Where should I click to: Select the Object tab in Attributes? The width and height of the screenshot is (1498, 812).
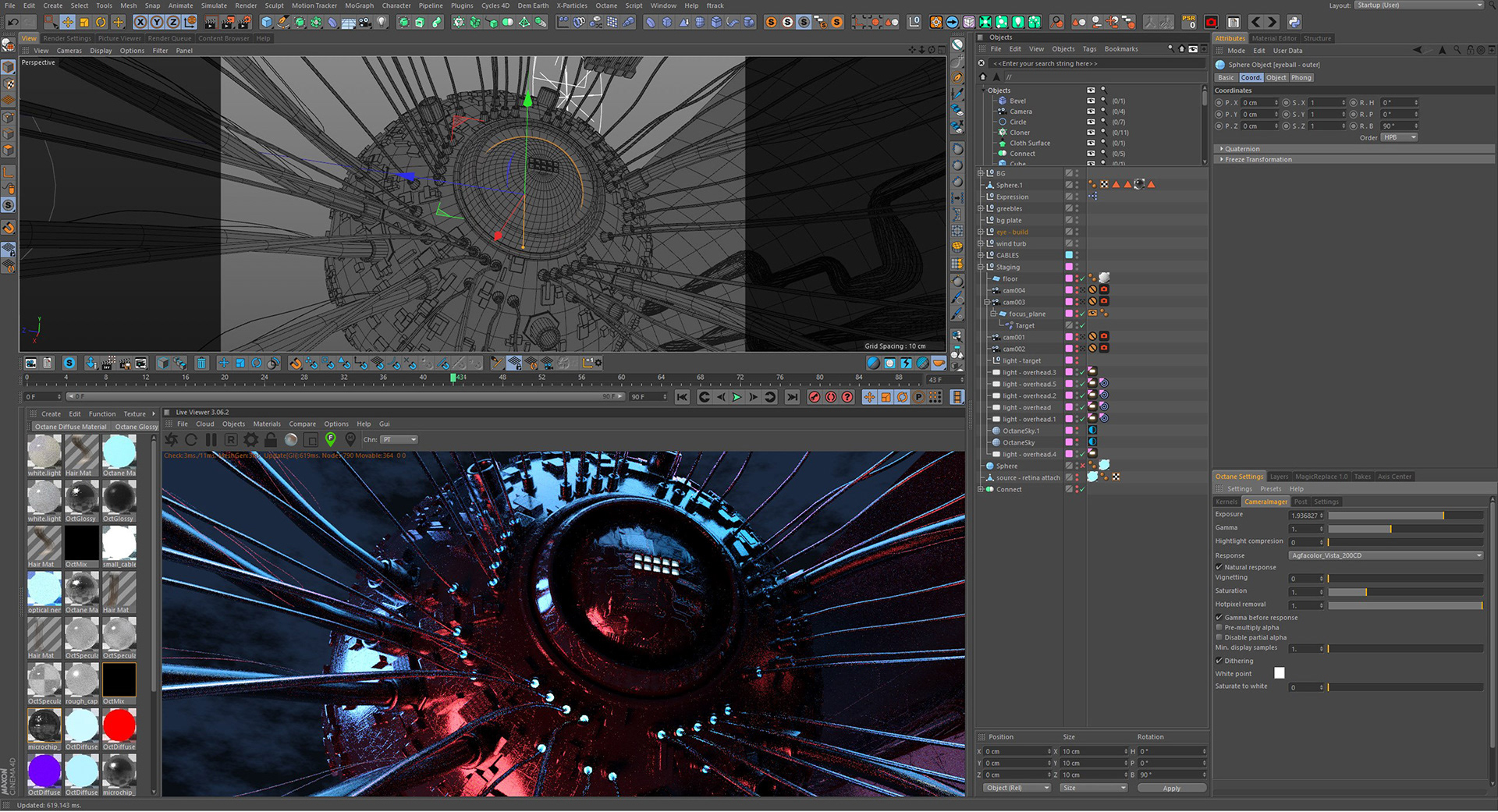point(1276,77)
